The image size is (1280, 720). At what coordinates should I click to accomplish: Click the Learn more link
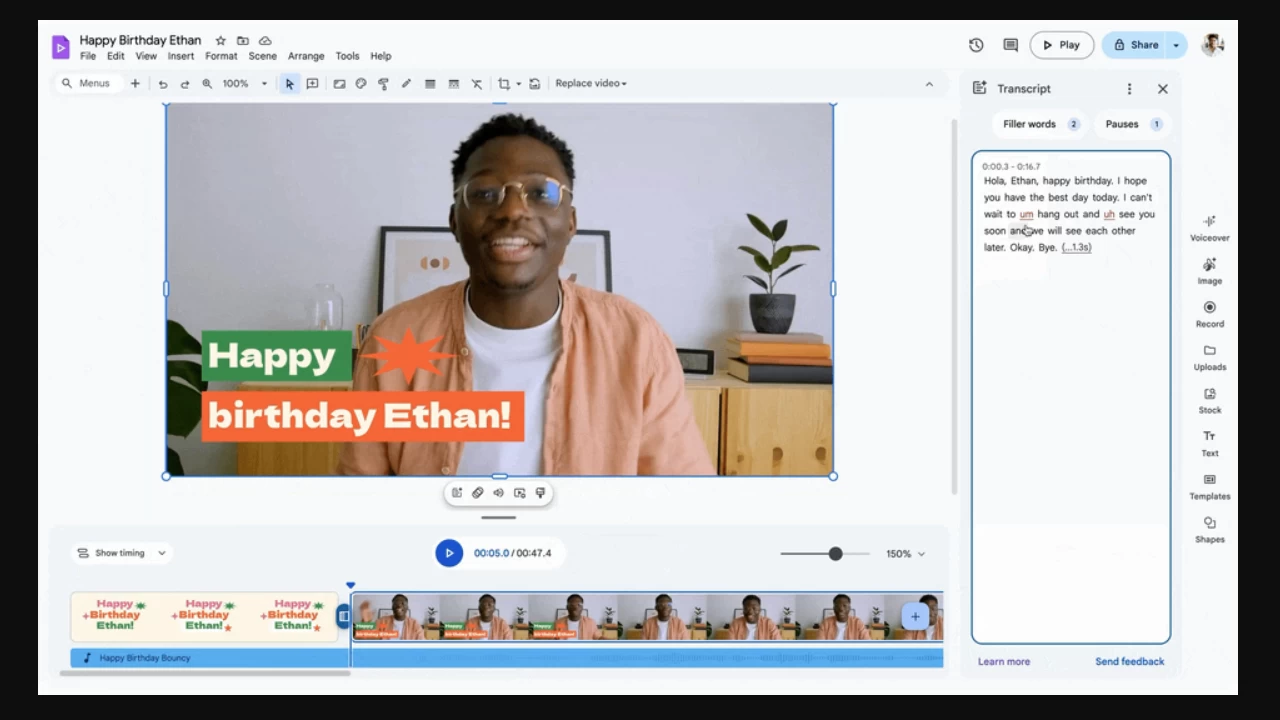1004,662
